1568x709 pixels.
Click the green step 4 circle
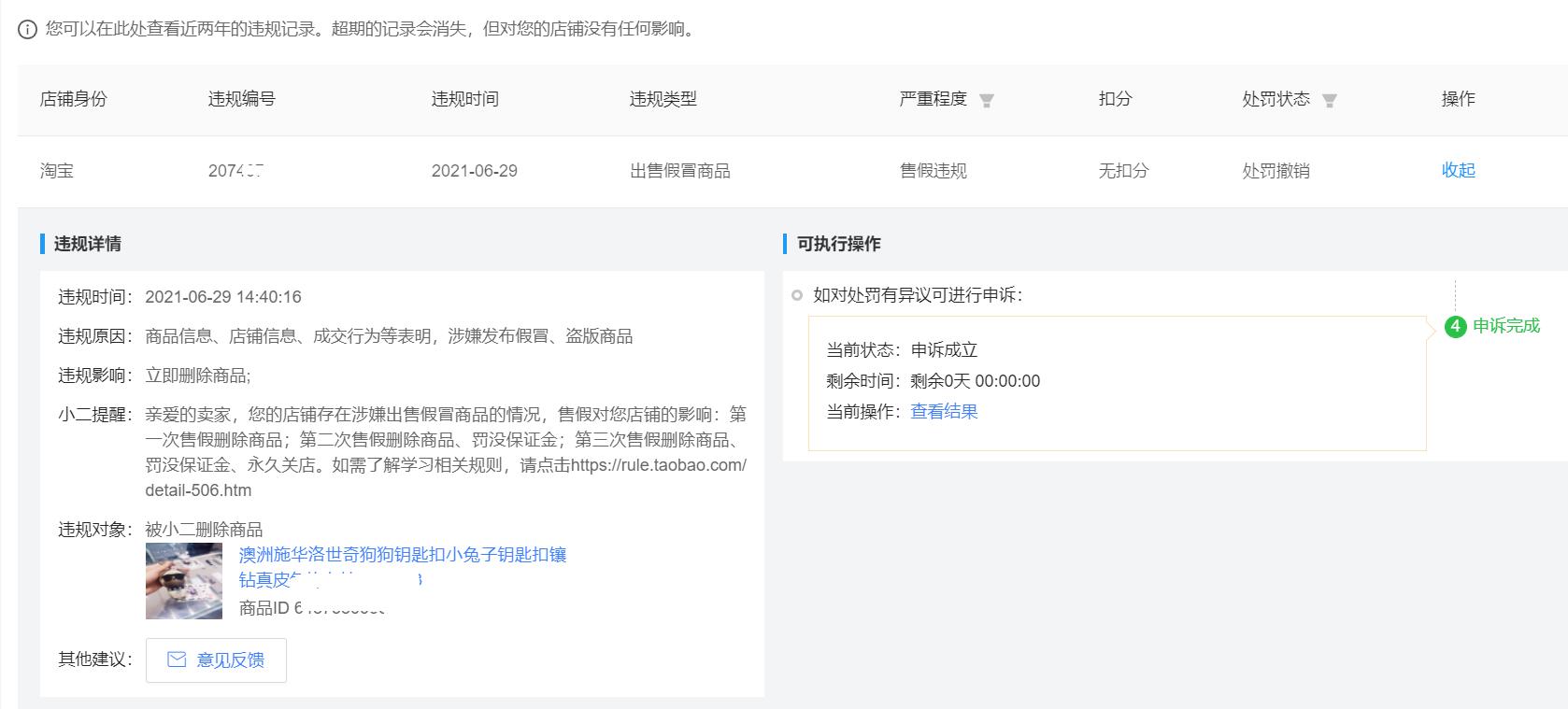tap(1455, 326)
